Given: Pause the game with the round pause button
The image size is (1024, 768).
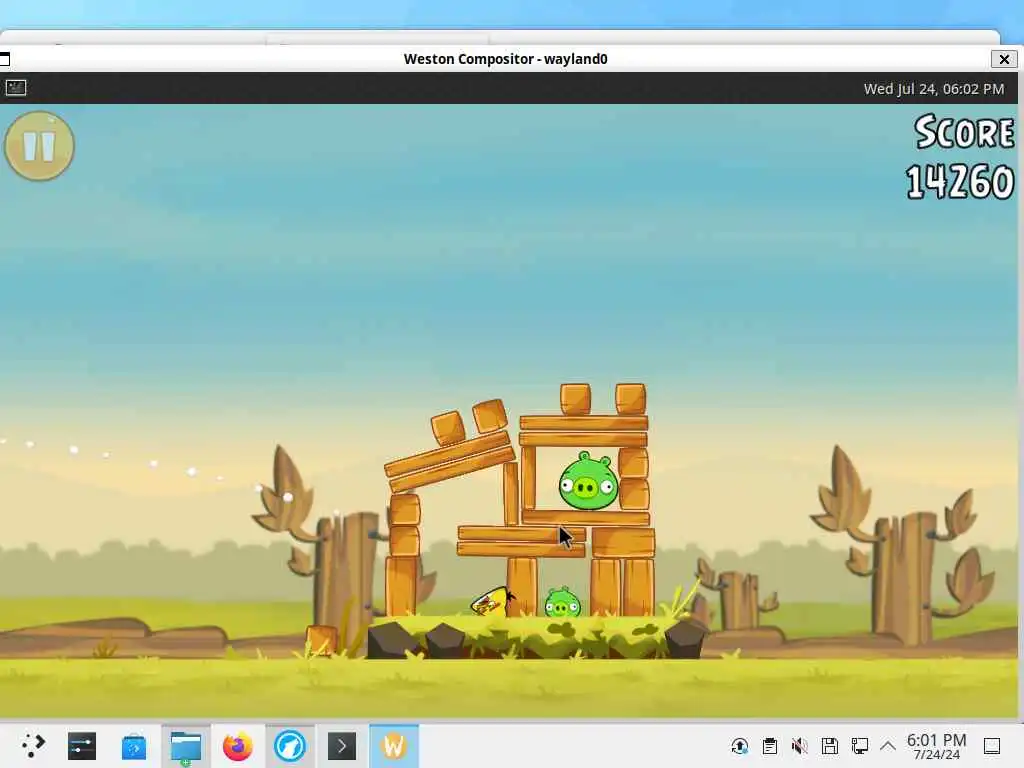Looking at the screenshot, I should point(39,146).
